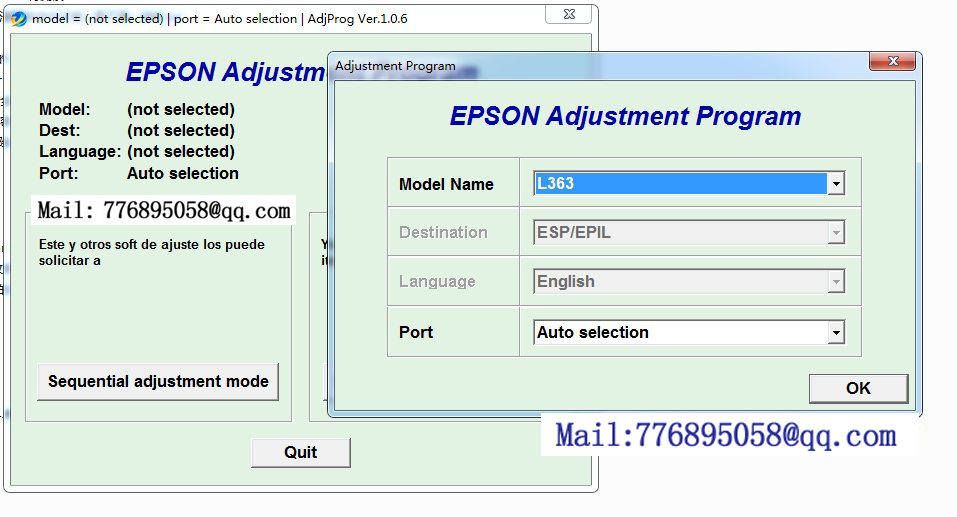Click the EPSON Adjustment Program dialog heading
The image size is (957, 517).
(x=625, y=116)
